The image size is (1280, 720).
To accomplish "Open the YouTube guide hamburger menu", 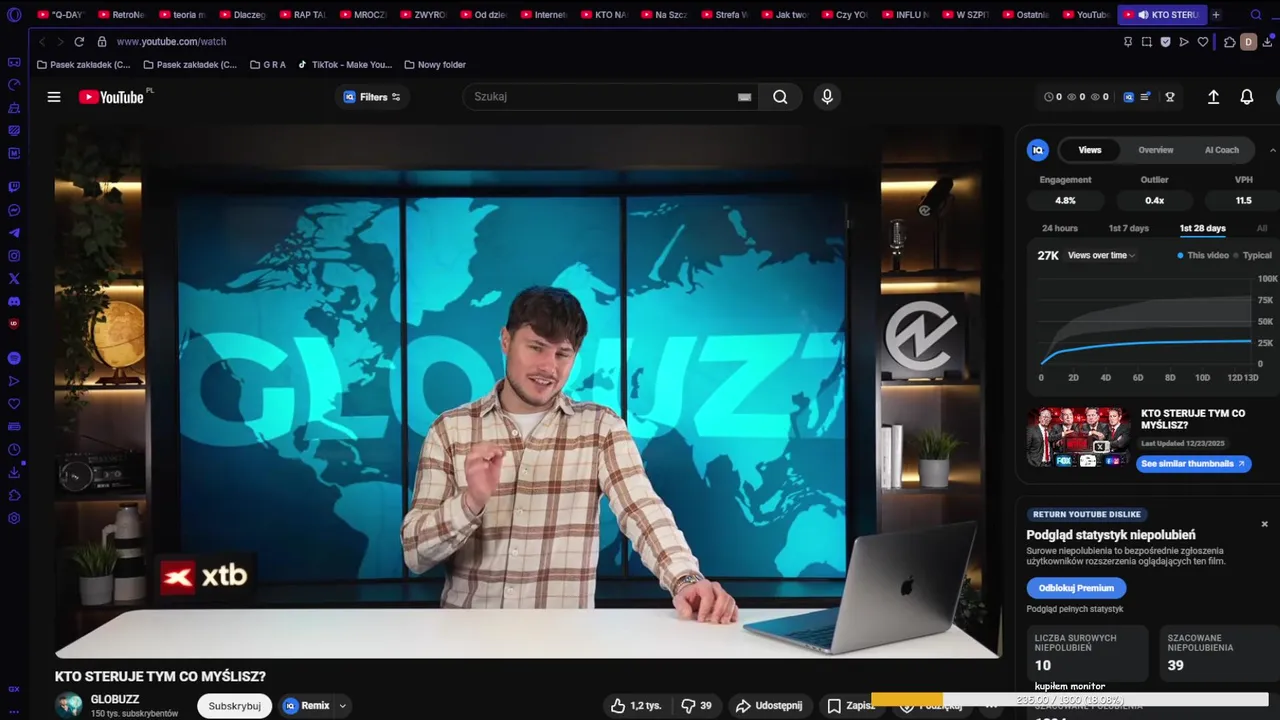I will [x=54, y=97].
